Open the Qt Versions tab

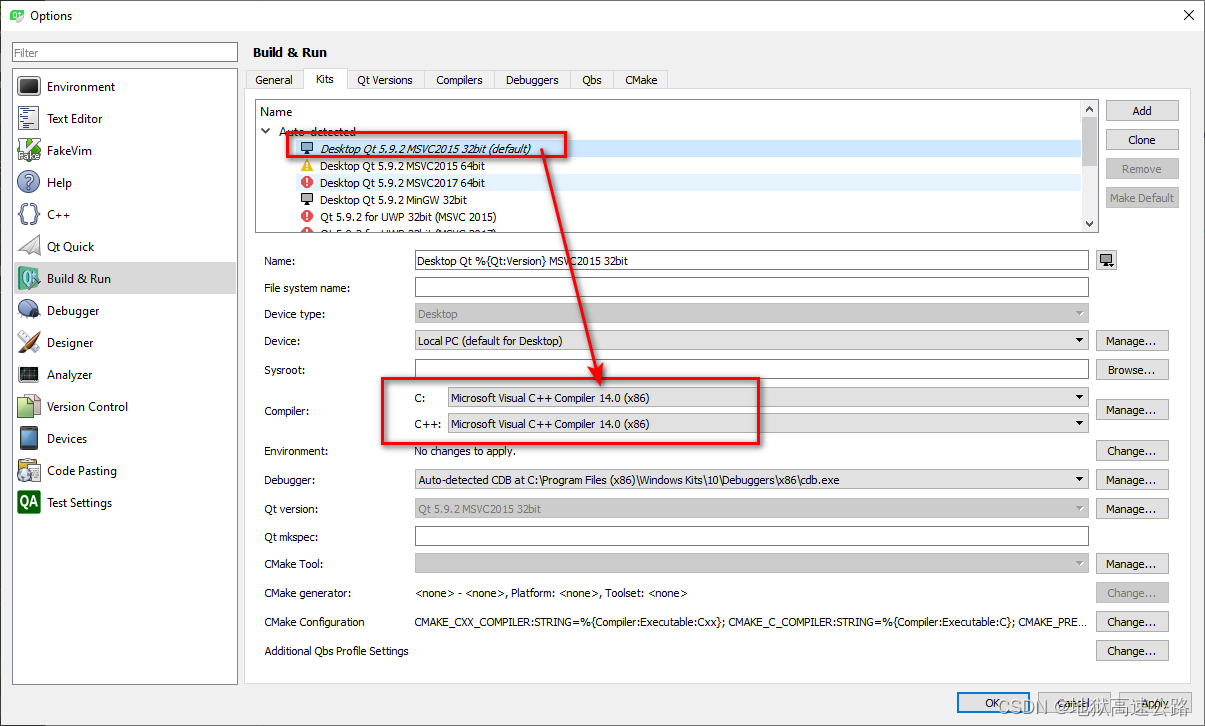coord(385,80)
